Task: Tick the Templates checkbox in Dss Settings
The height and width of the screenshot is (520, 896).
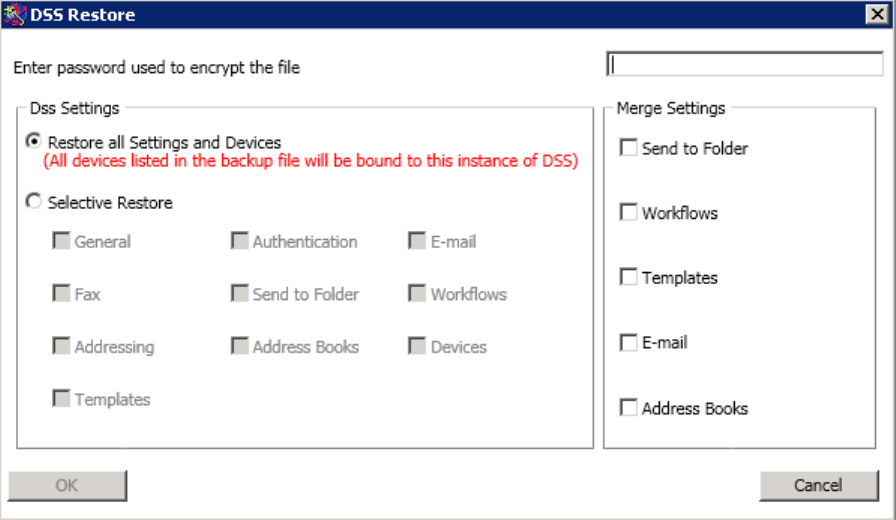Action: tap(61, 399)
